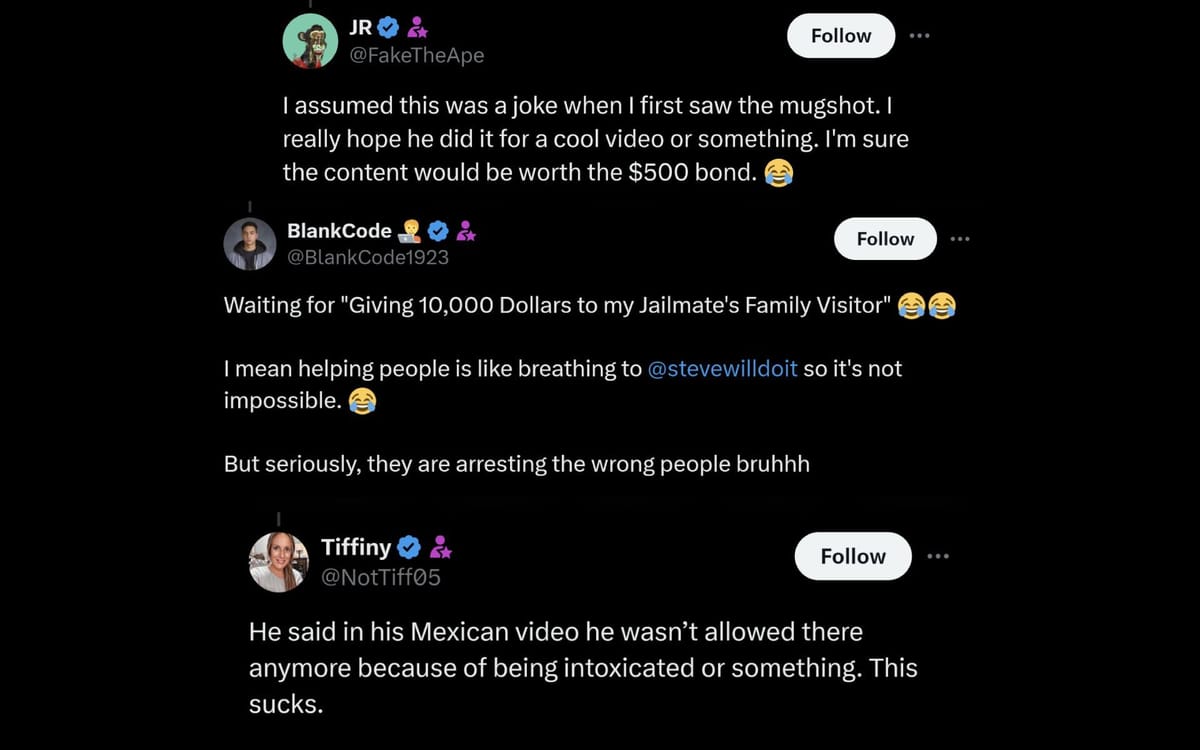Screen dimensions: 1200x750
Task: Open BlankCode's avatar photo
Action: [250, 243]
